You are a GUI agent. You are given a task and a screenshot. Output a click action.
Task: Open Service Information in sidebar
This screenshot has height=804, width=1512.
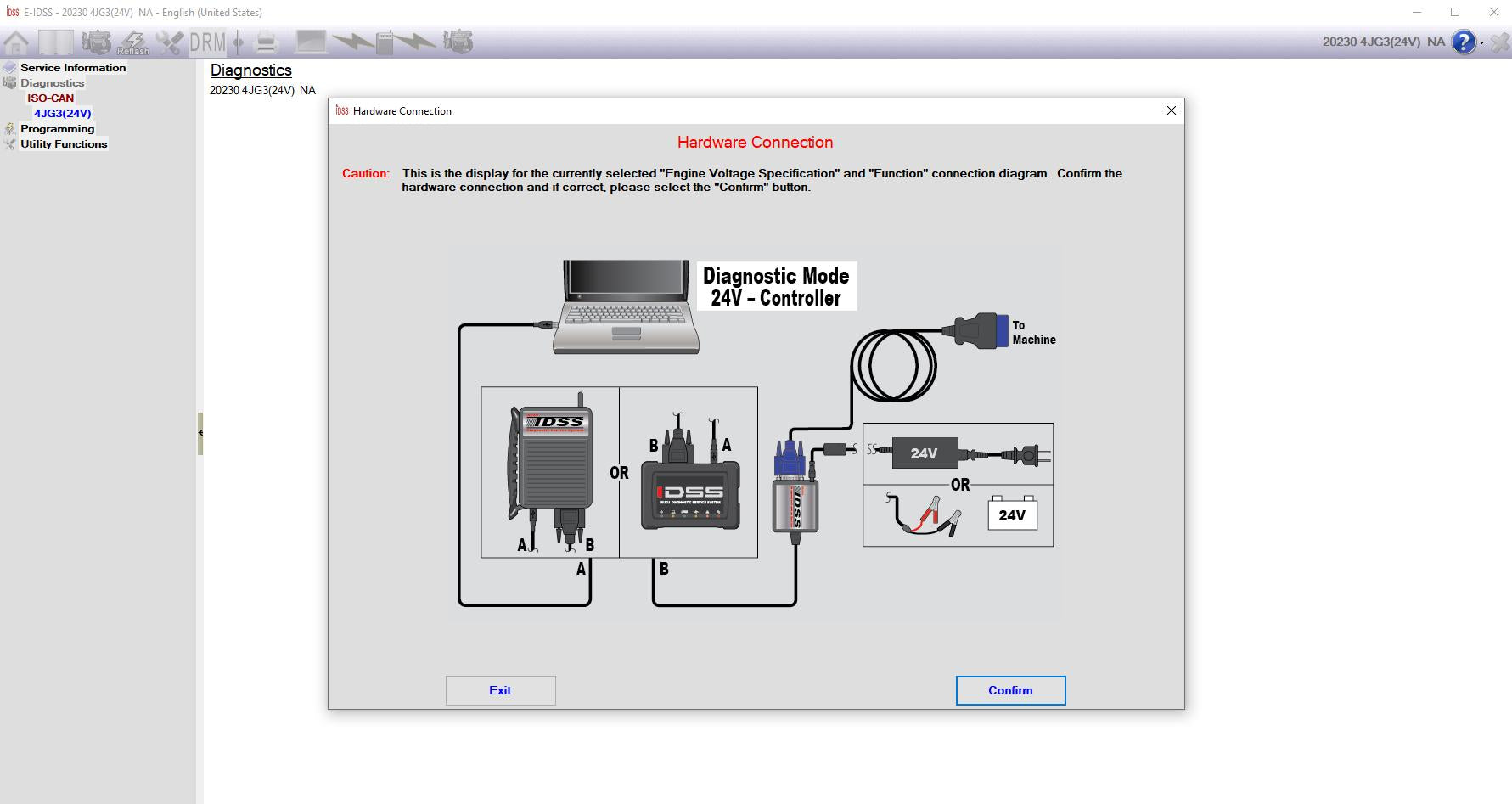tap(73, 68)
